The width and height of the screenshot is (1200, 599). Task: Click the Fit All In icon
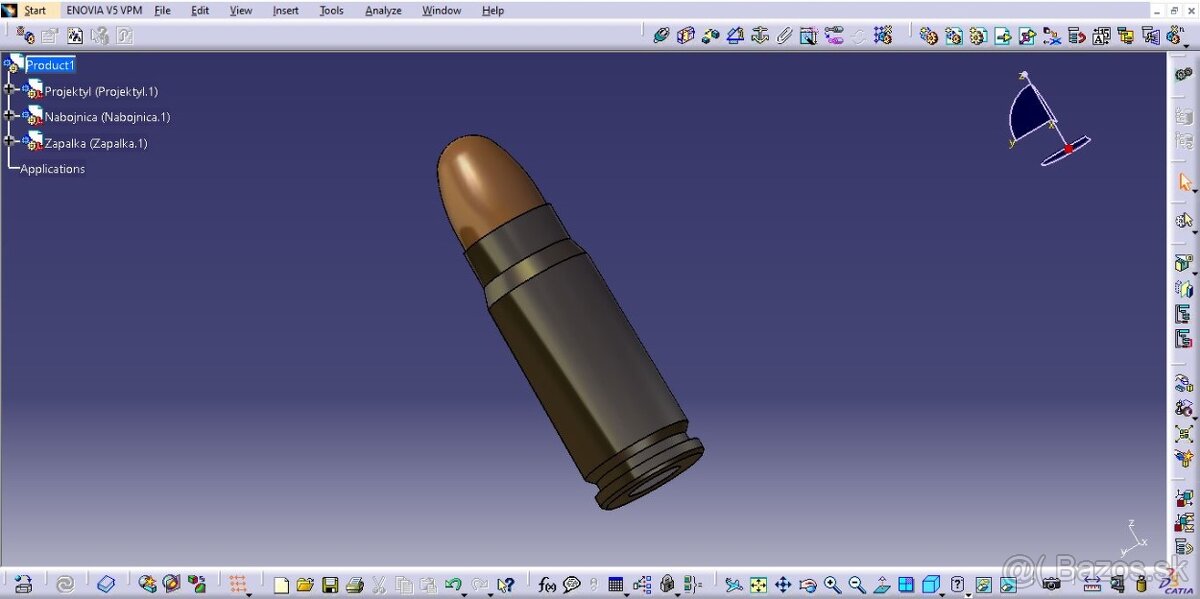757,584
